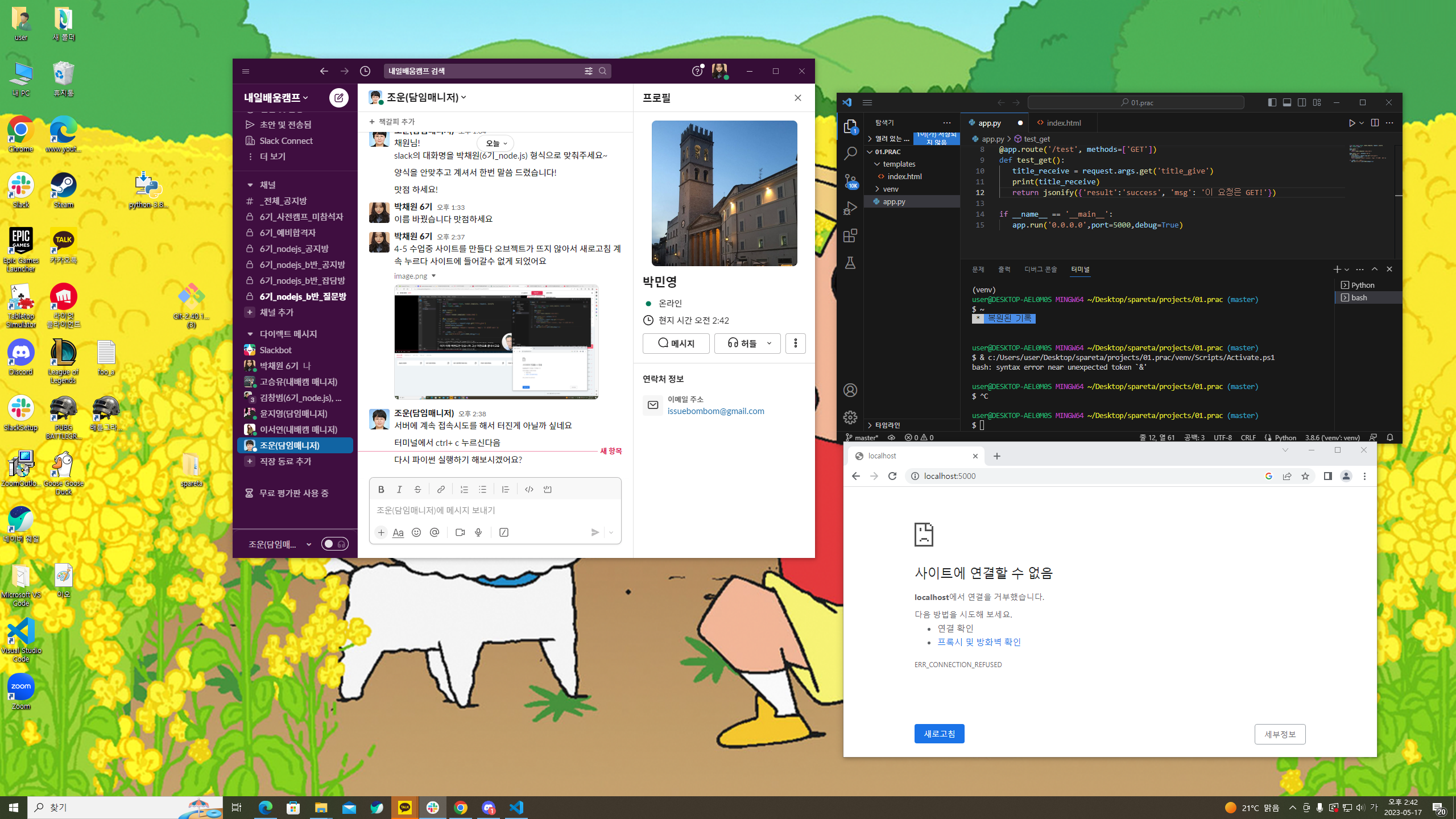Click the Slack message input field

click(x=495, y=510)
